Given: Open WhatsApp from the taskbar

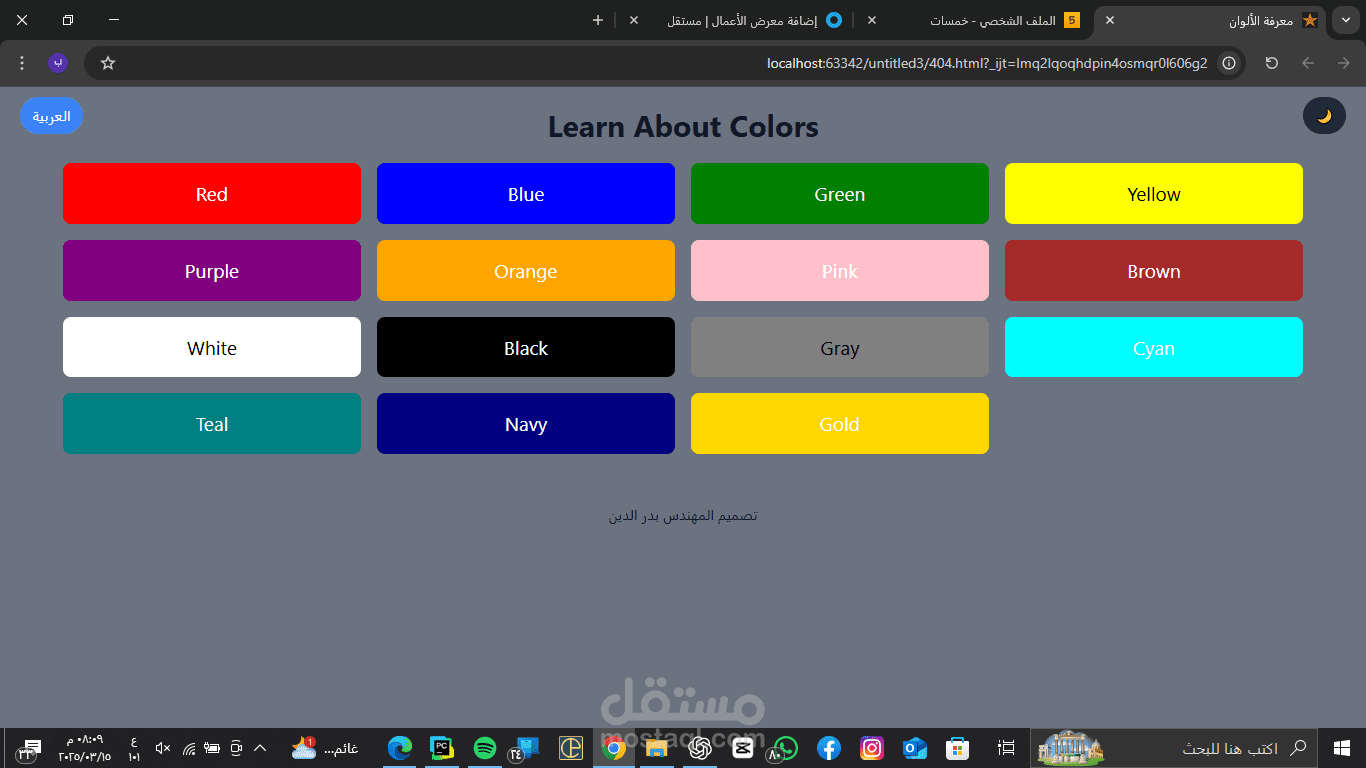Looking at the screenshot, I should [784, 748].
